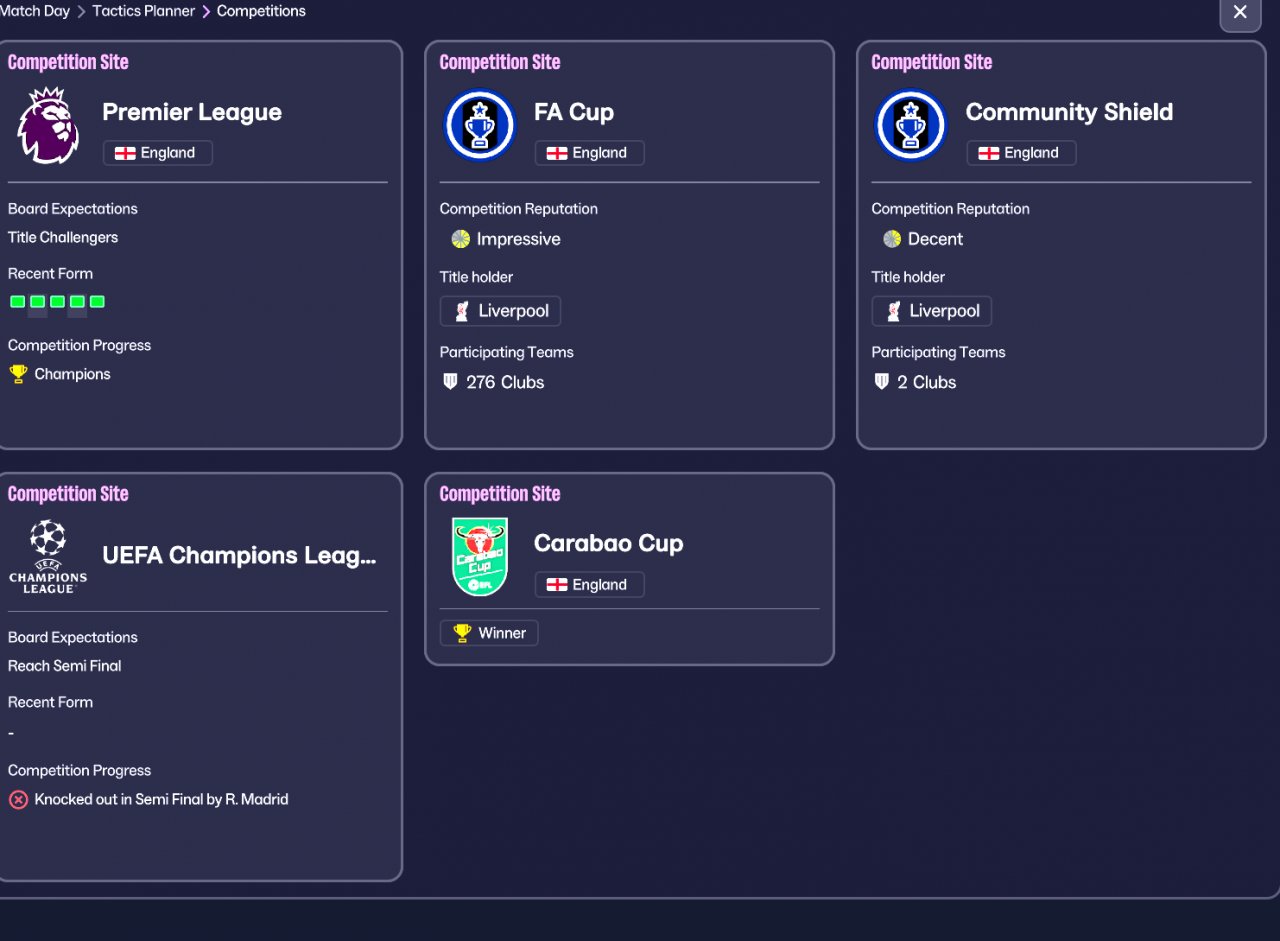Click the FA Cup Impressive reputation pie icon
The image size is (1280, 941).
[460, 239]
